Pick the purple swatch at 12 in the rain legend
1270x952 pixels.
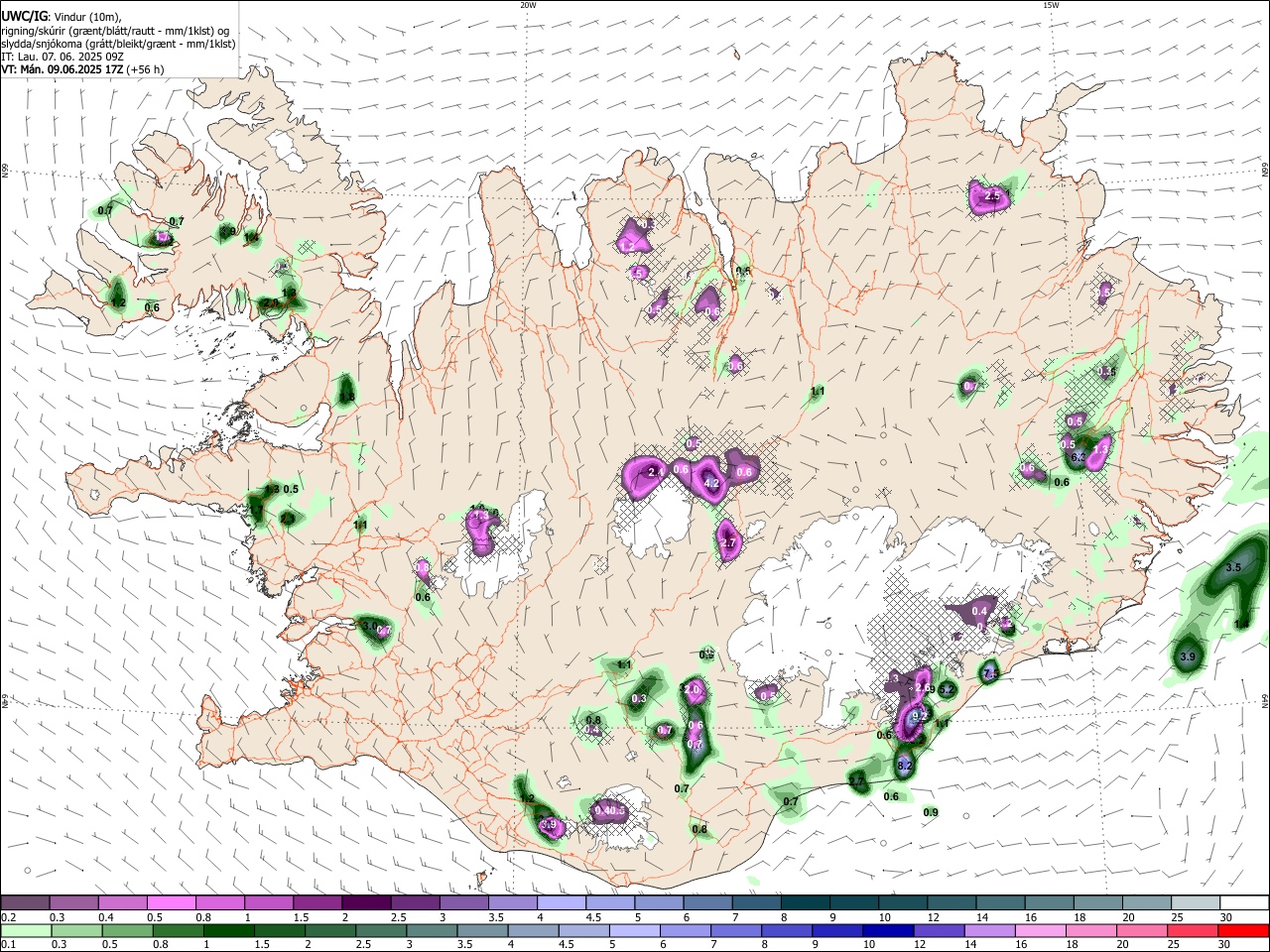[x=939, y=931]
